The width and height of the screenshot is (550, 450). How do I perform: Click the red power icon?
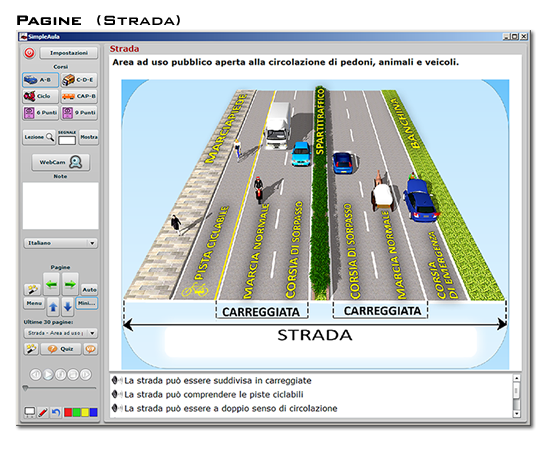pyautogui.click(x=29, y=53)
